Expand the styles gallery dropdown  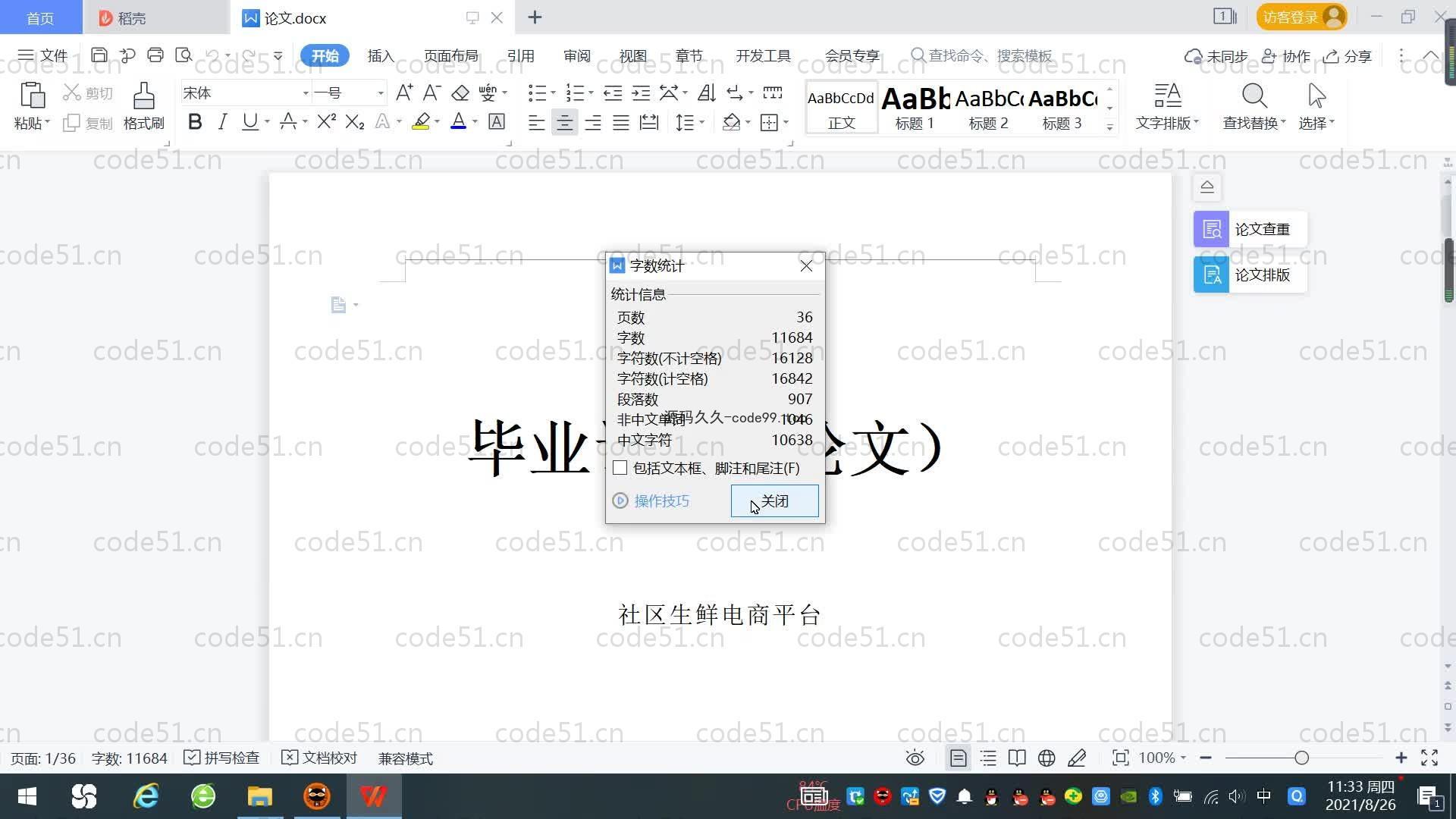(1109, 127)
